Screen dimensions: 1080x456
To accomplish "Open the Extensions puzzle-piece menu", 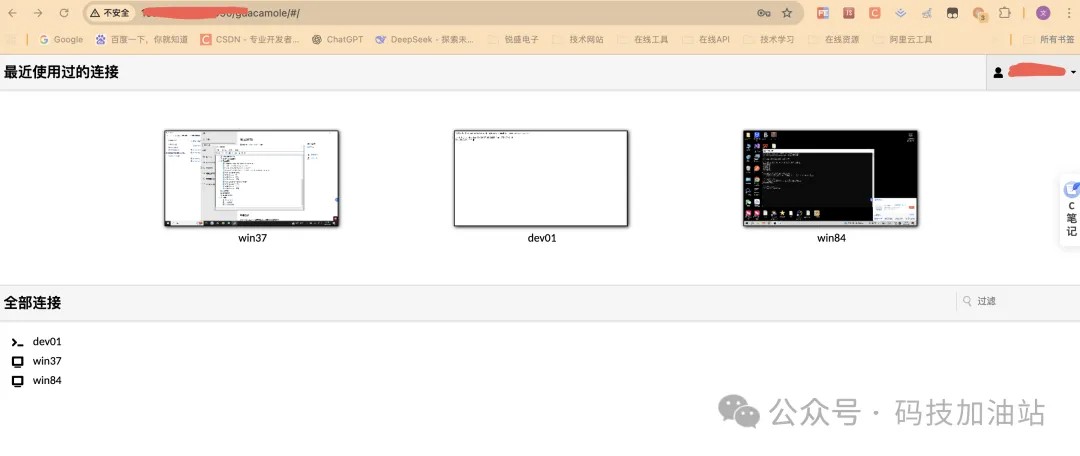I will tap(1005, 13).
